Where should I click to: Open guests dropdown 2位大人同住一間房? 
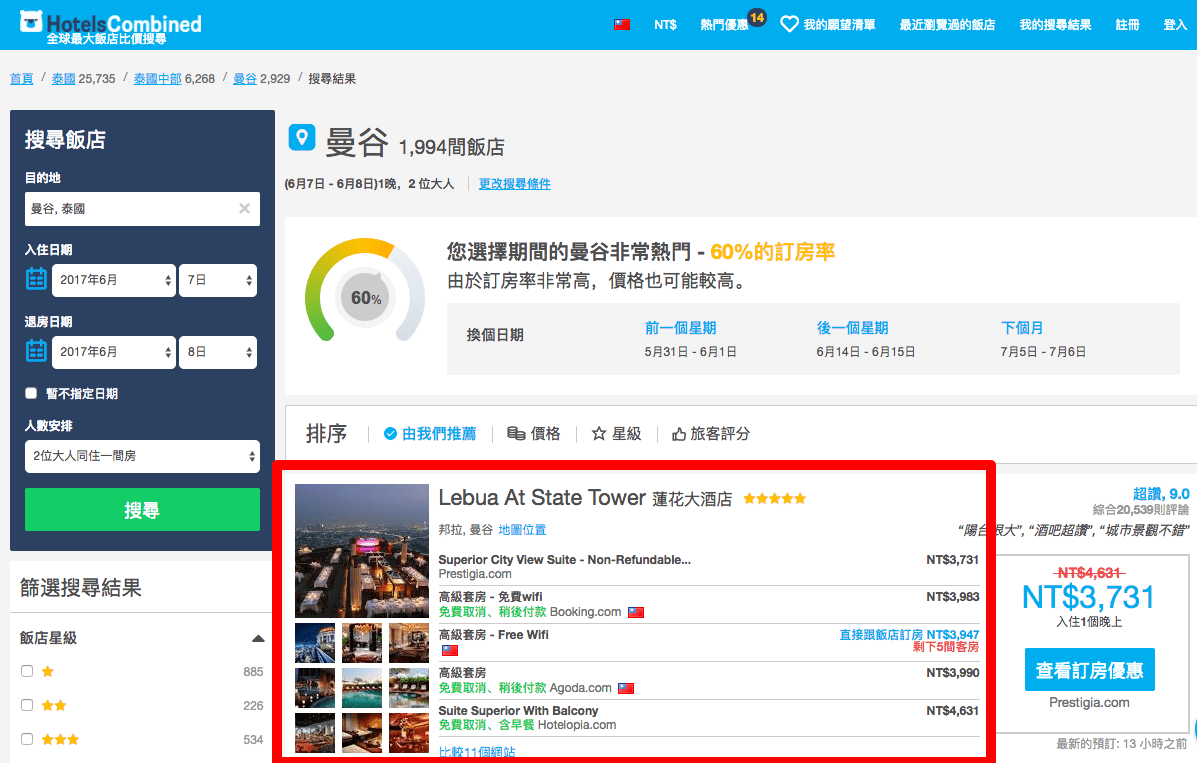coord(142,456)
